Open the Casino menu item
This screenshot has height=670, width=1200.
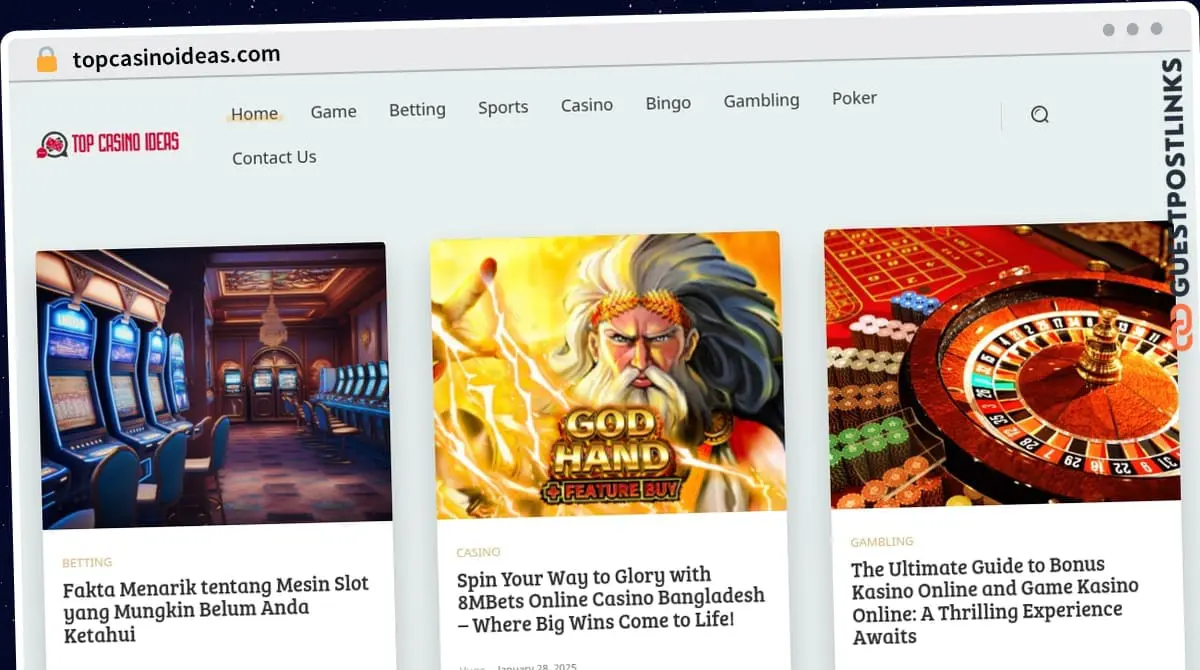click(x=587, y=105)
